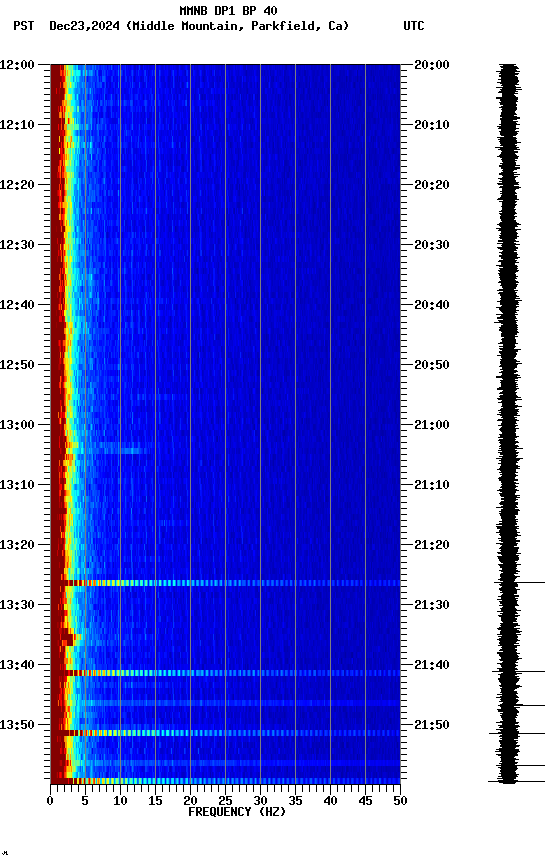Click '(Middle Mountain, Parkfield, Ca)' location text
Viewport: 552px width, 864px height.
237,26
